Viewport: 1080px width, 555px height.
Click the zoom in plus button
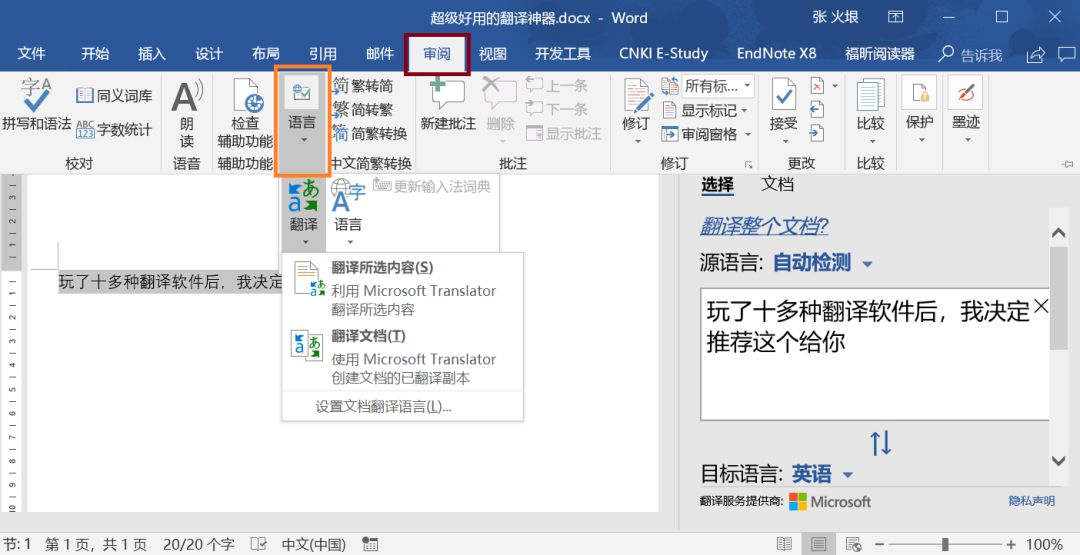[x=1010, y=544]
